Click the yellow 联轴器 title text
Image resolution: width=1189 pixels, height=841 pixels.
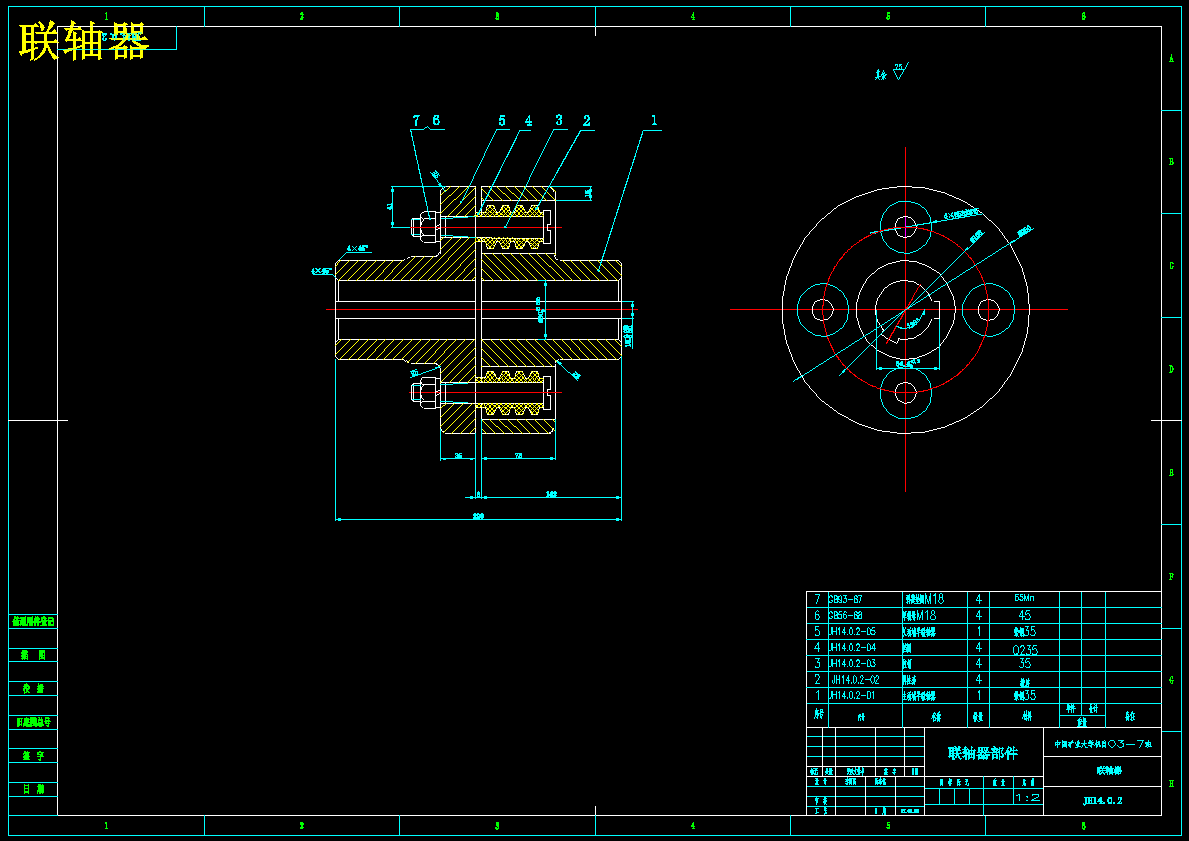click(83, 41)
